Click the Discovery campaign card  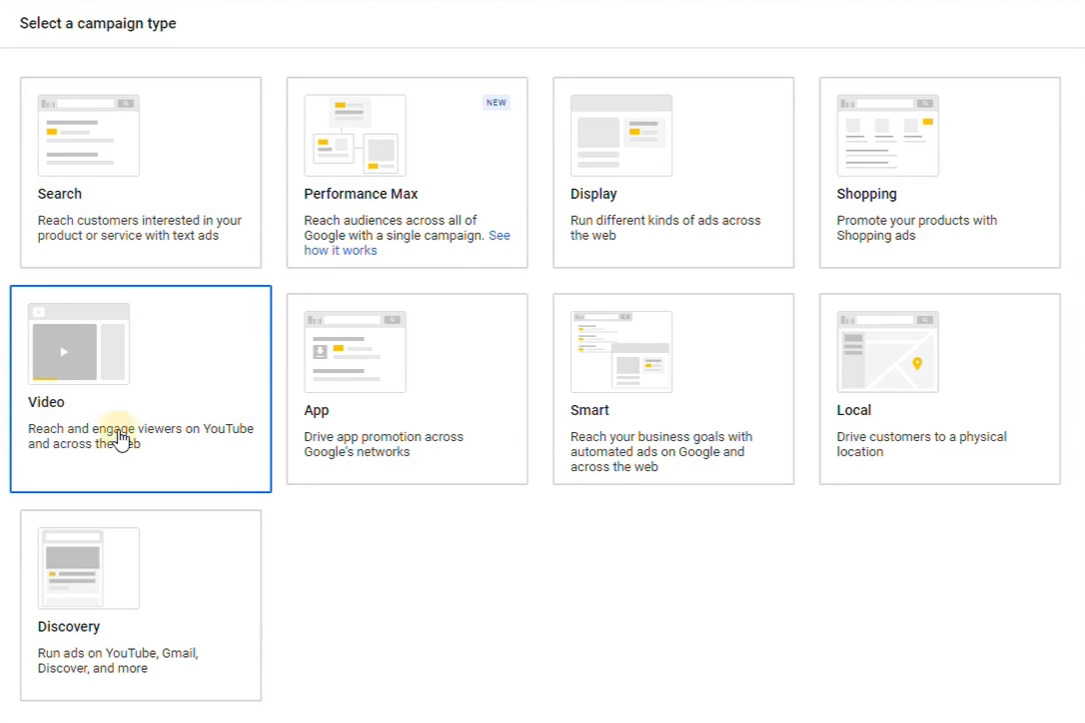coord(140,605)
